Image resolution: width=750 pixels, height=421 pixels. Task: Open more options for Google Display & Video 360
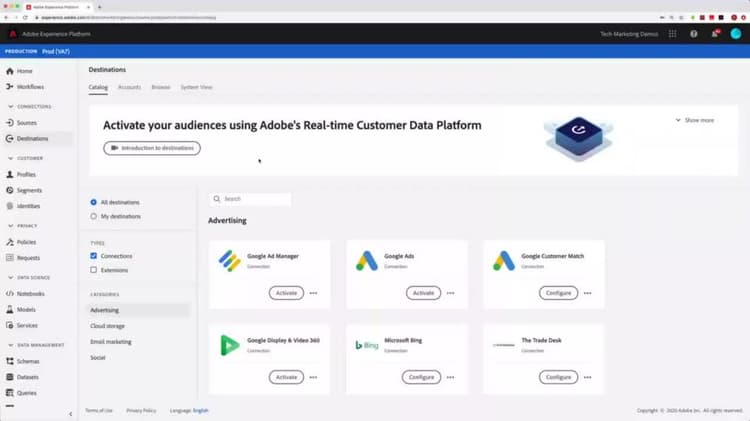[x=313, y=377]
